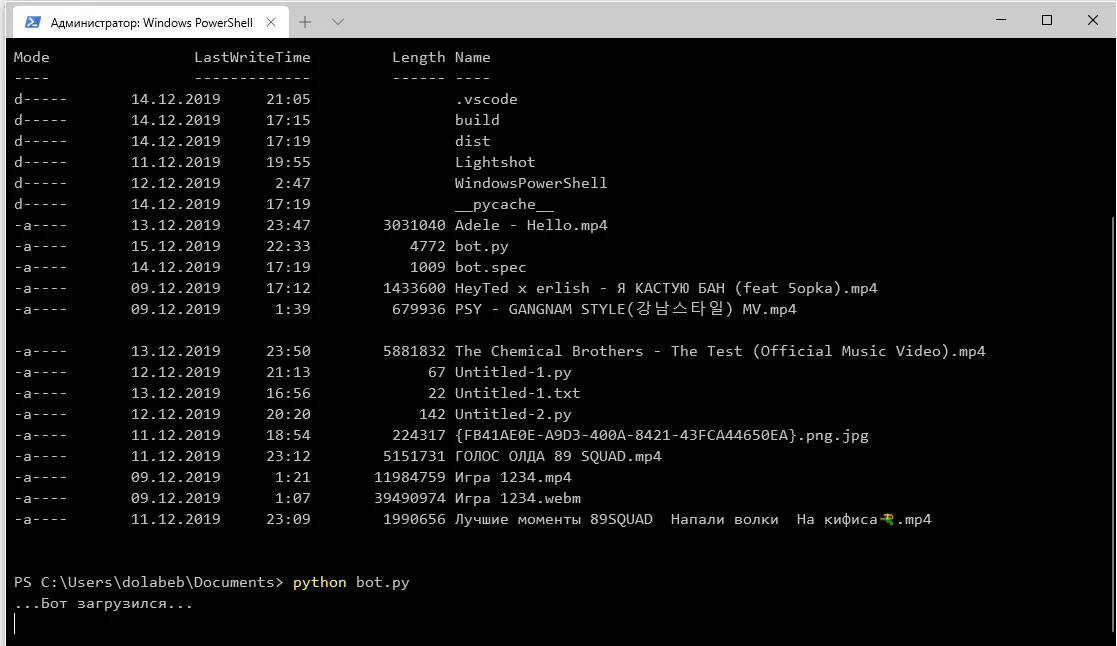Select the Администратор: Windows PowerShell tab
This screenshot has height=646, width=1117.
[151, 22]
